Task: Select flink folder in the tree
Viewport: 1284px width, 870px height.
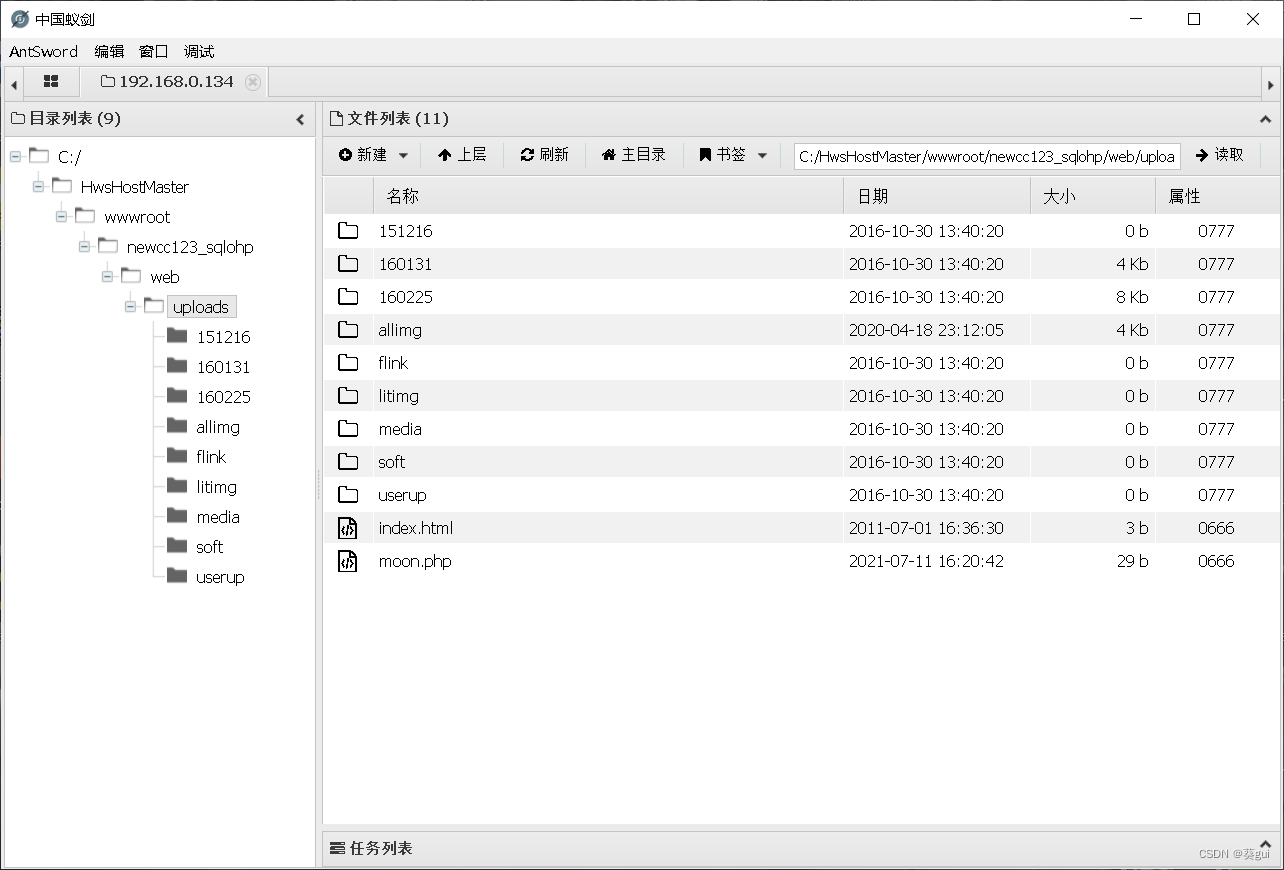Action: [211, 457]
